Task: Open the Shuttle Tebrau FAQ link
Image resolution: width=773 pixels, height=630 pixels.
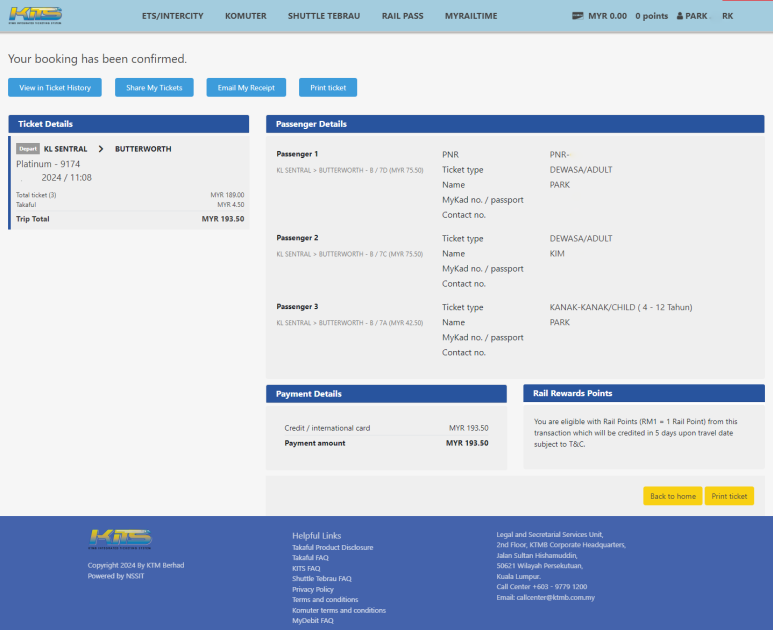Action: pyautogui.click(x=322, y=579)
